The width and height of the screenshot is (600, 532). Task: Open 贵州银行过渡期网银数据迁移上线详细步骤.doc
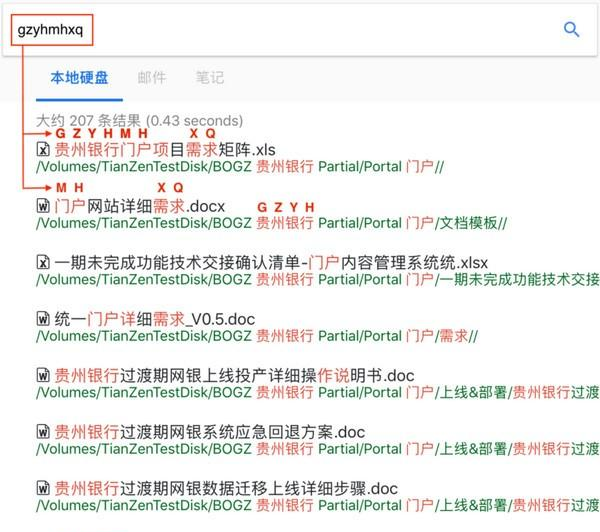(226, 488)
